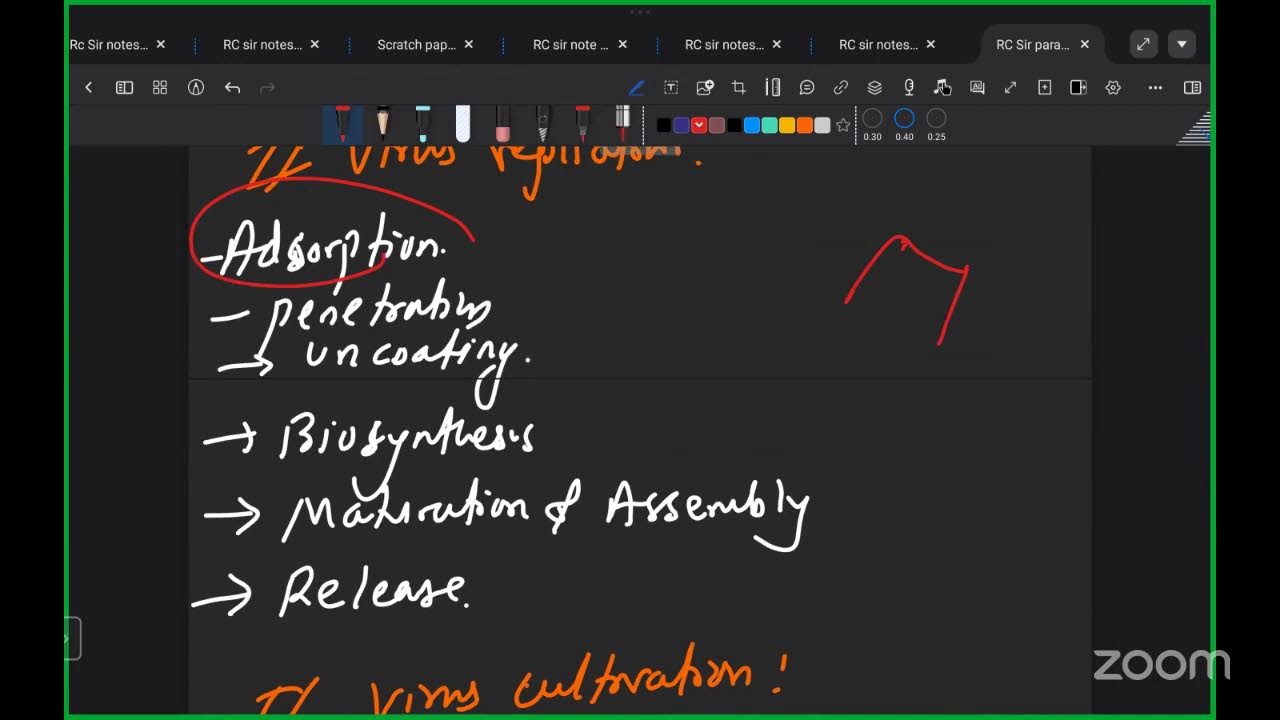Select the white highlighter tool

[x=463, y=124]
